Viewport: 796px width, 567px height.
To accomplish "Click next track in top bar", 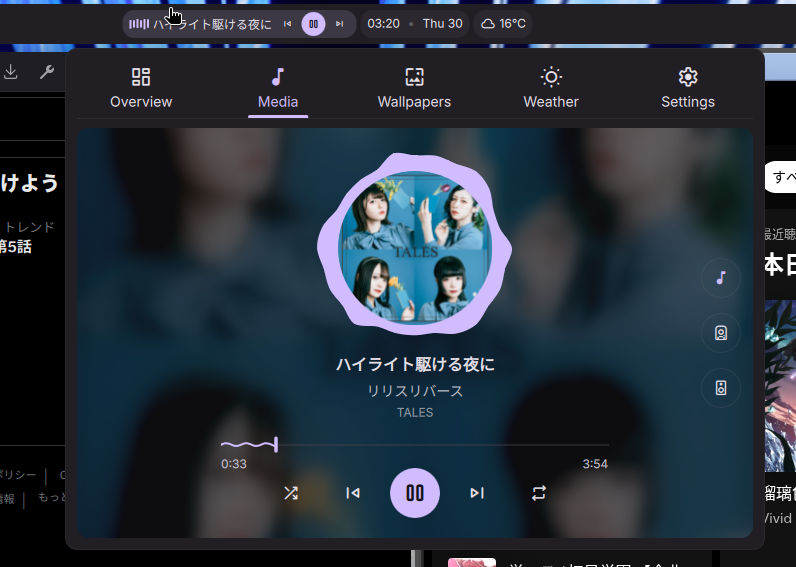I will click(339, 24).
